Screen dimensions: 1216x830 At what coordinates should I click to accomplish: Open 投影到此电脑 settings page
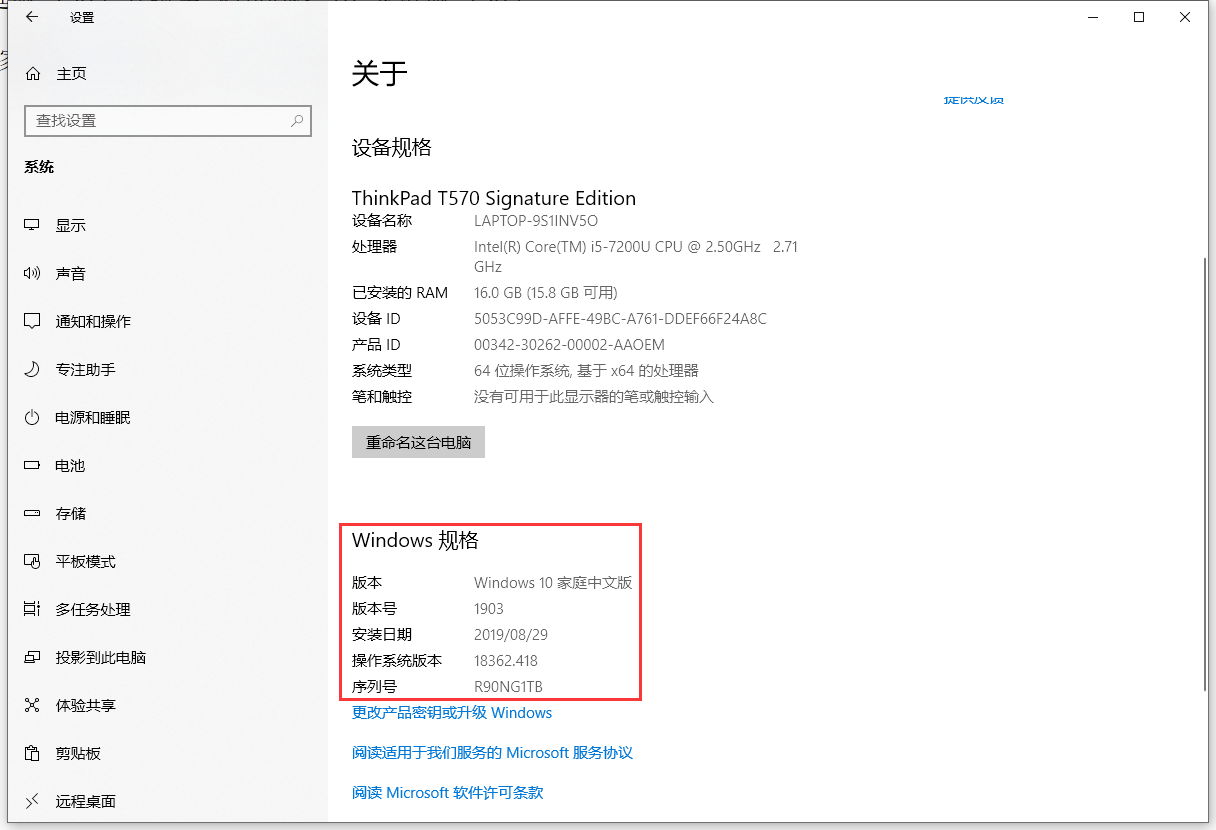(x=101, y=657)
